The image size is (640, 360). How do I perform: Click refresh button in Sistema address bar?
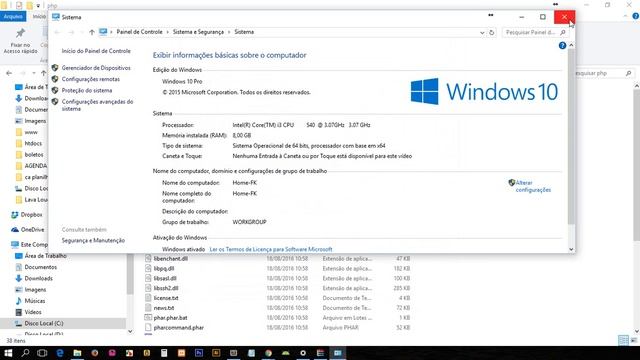click(x=491, y=32)
